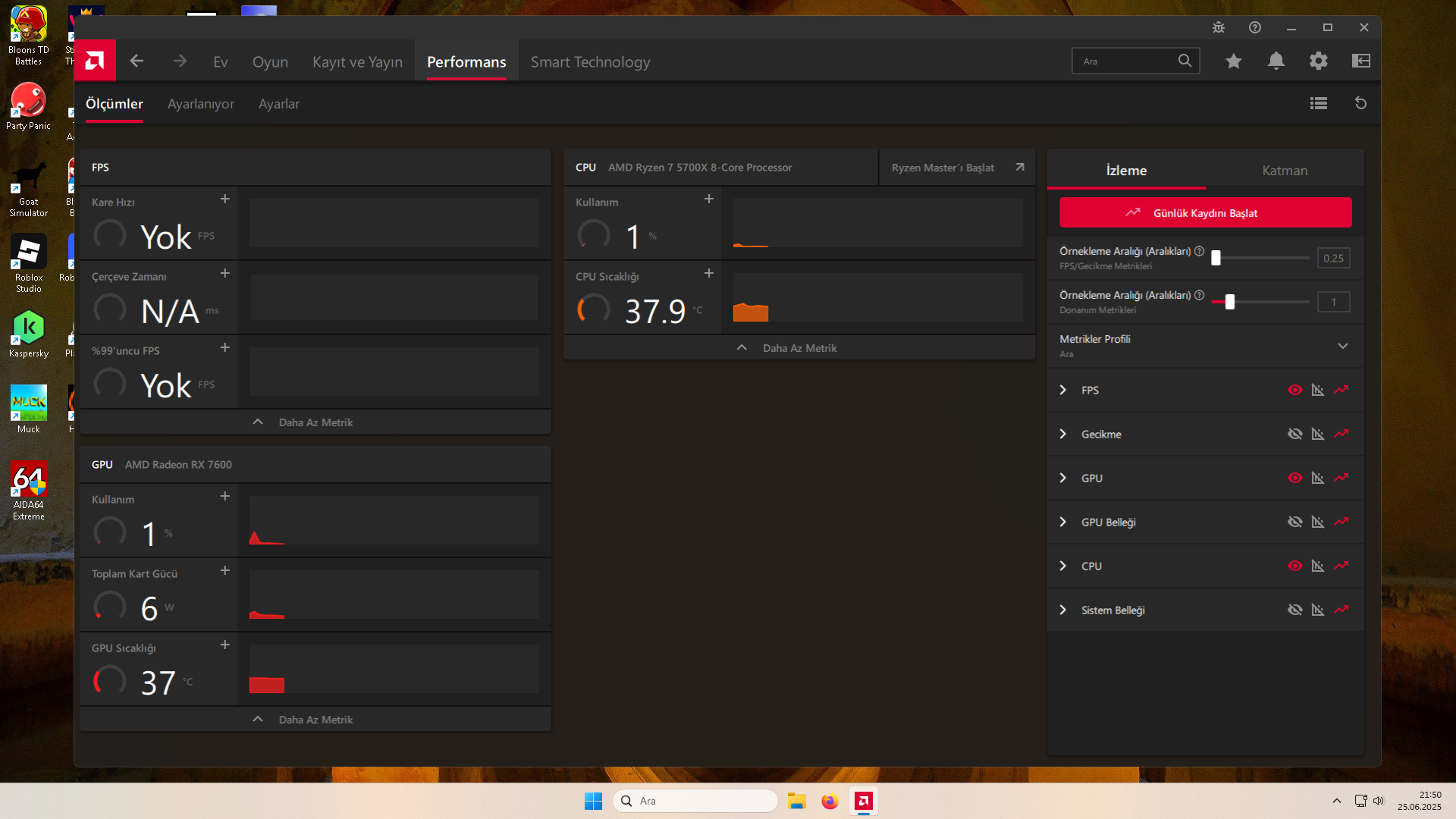Click help icon beside FPS/Gecikme sampling interval
The image size is (1456, 819).
click(1199, 251)
